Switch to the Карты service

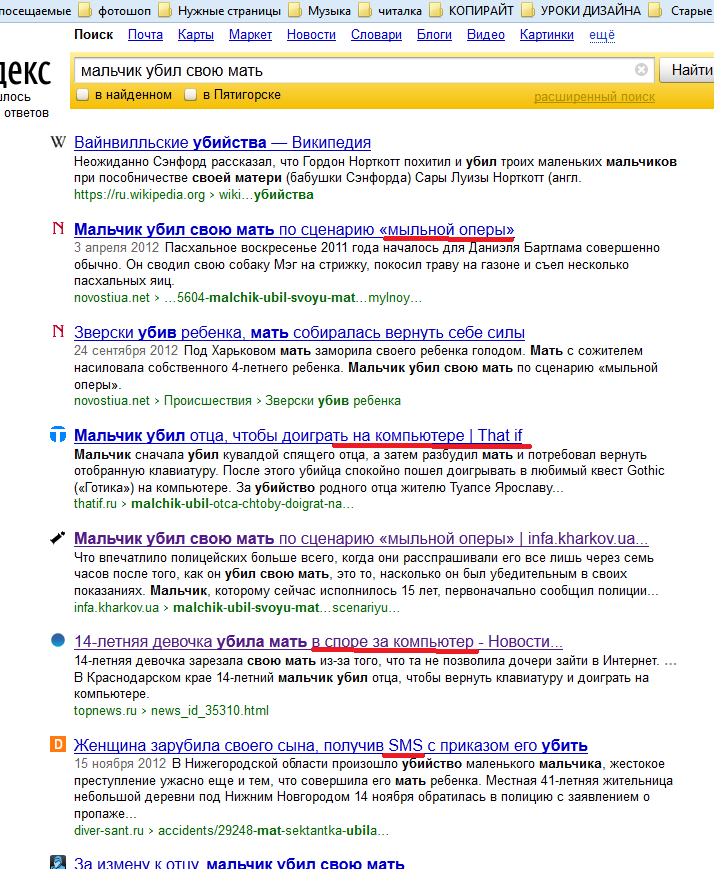196,34
